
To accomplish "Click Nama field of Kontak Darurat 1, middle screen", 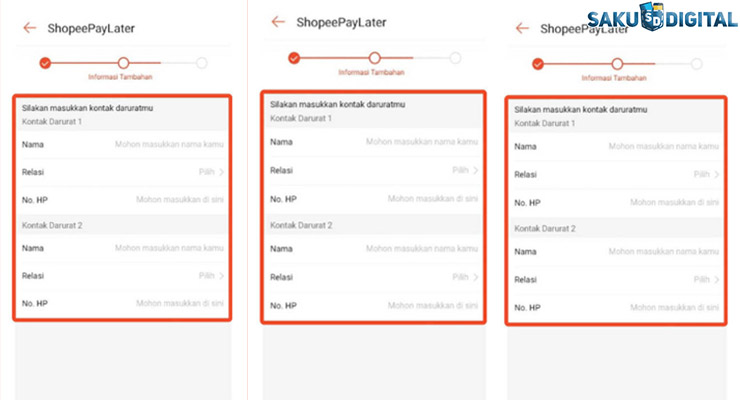I will (x=420, y=142).
